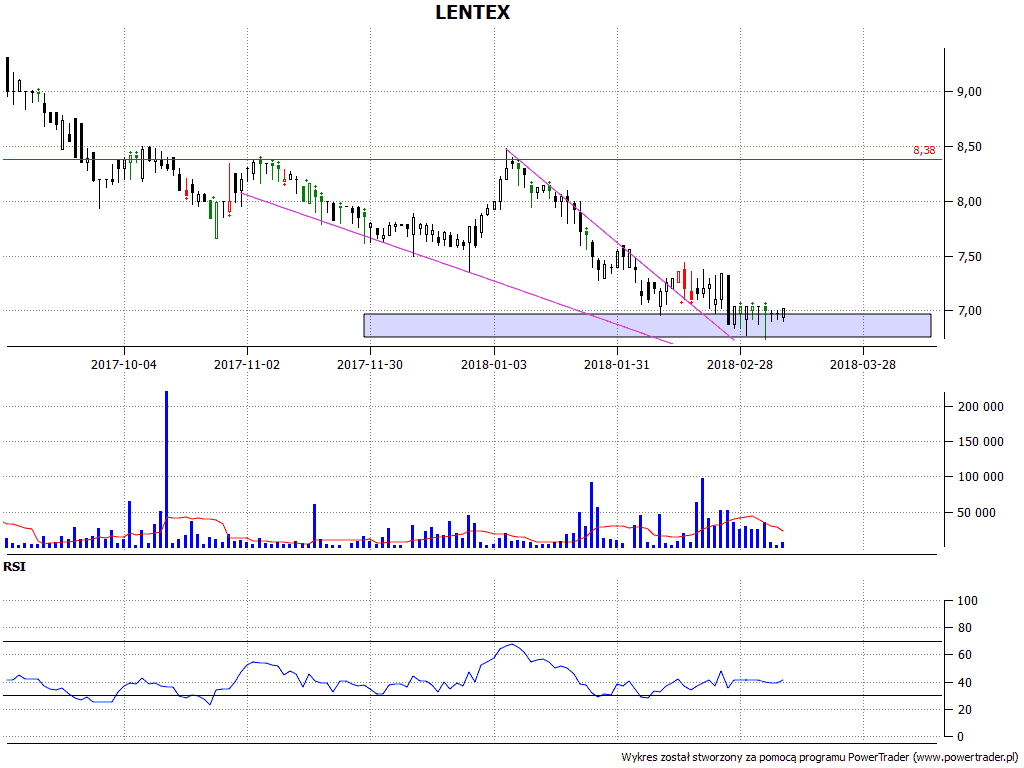Click the RSI axis value 80
Viewport: 1024px width, 768px height.
coord(964,628)
